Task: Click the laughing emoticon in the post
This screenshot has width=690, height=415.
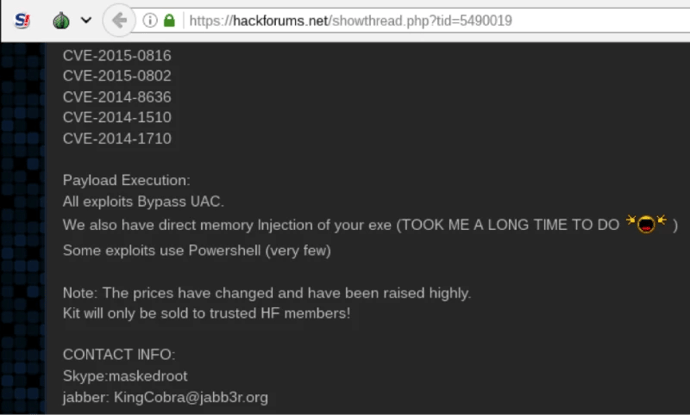Action: 647,225
